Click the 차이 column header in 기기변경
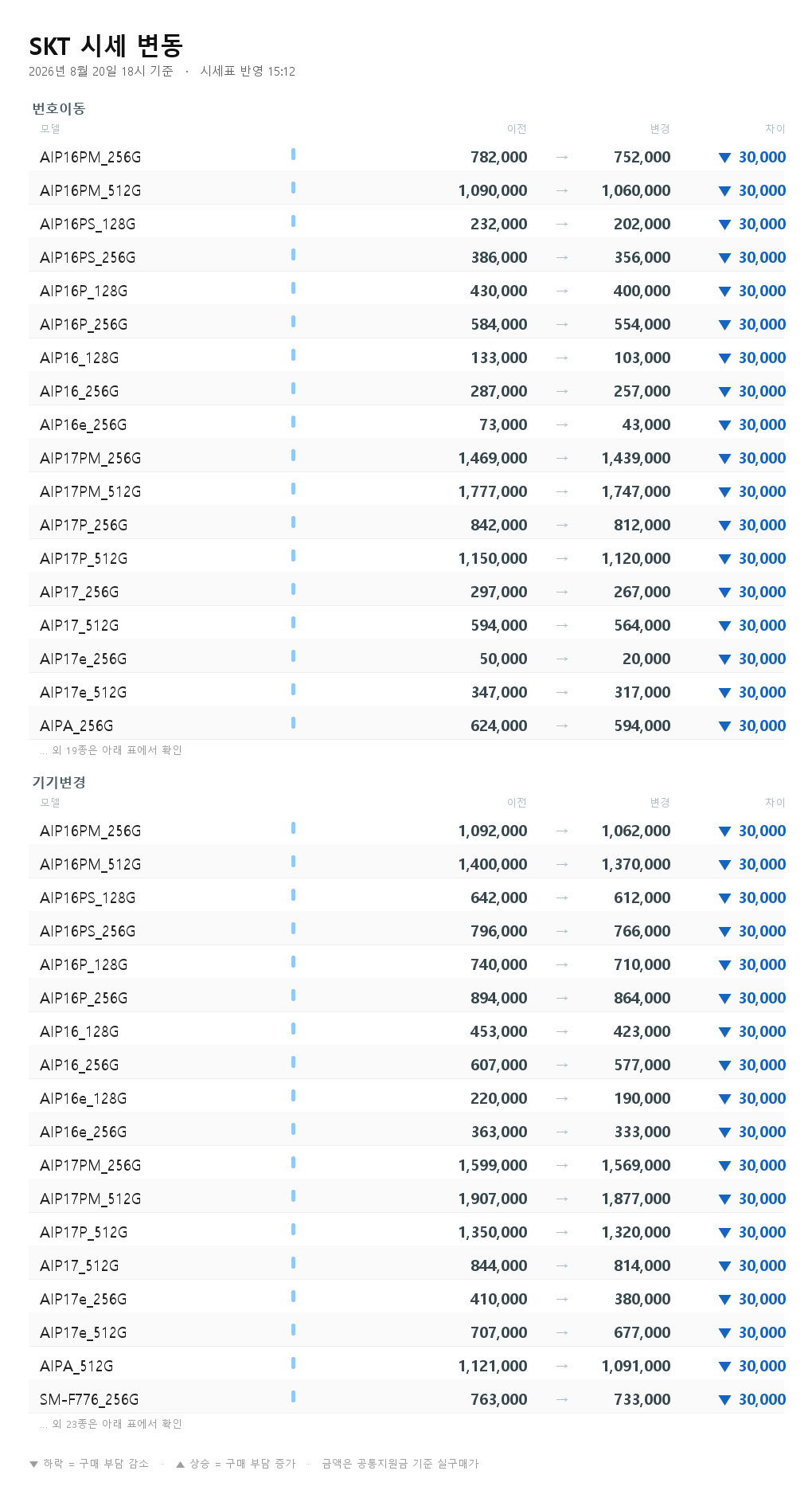Viewport: 812px width, 1494px height. (775, 803)
